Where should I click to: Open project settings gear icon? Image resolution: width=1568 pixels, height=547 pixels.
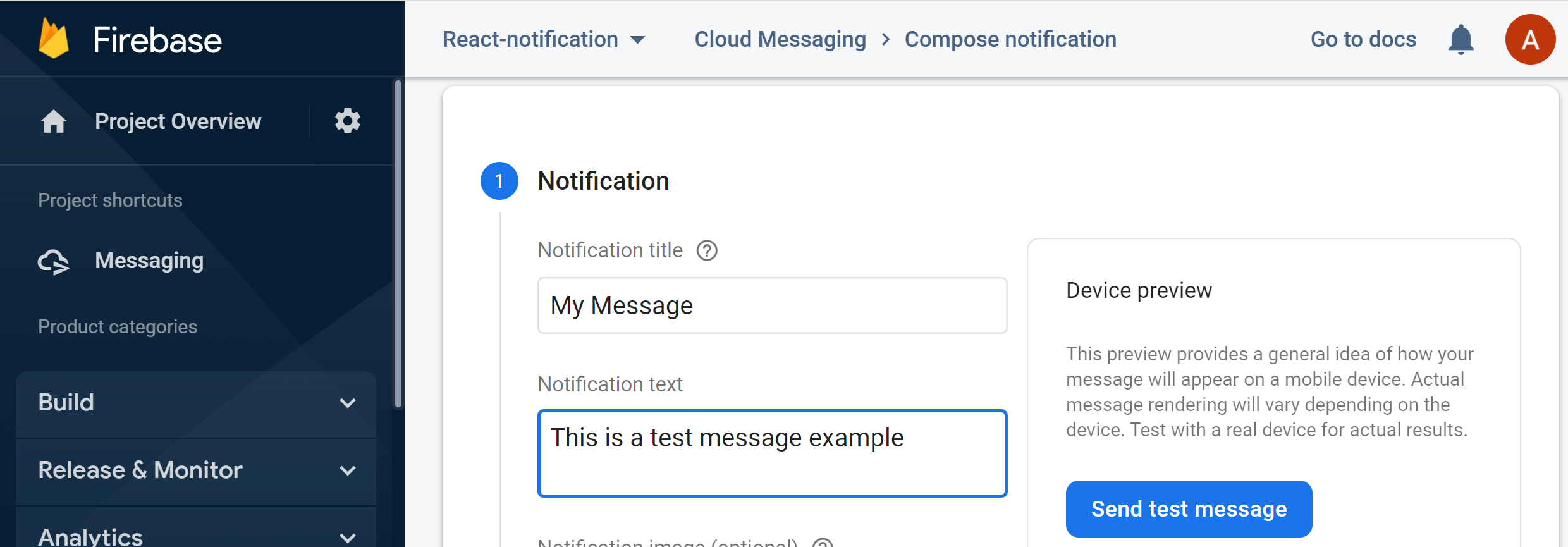pos(347,121)
